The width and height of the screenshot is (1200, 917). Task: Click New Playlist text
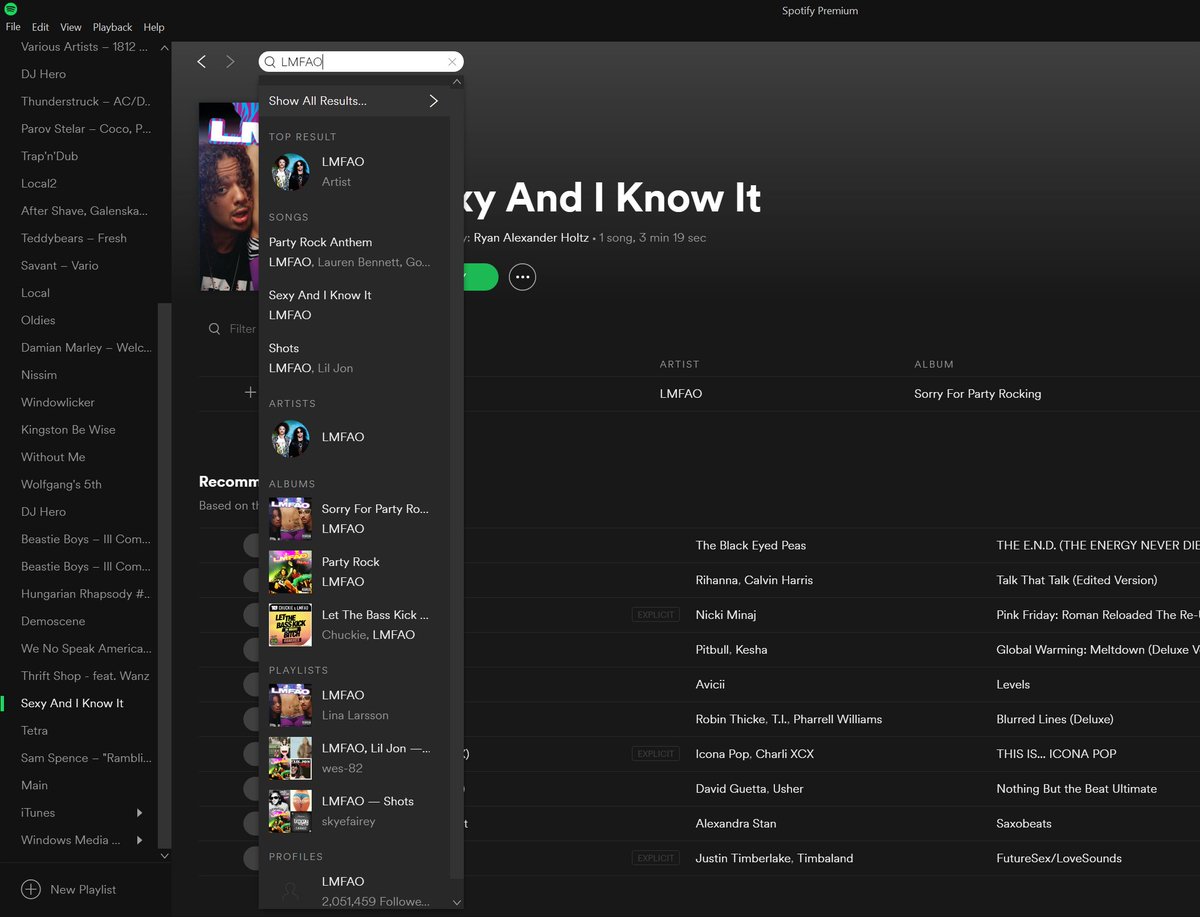tap(83, 889)
